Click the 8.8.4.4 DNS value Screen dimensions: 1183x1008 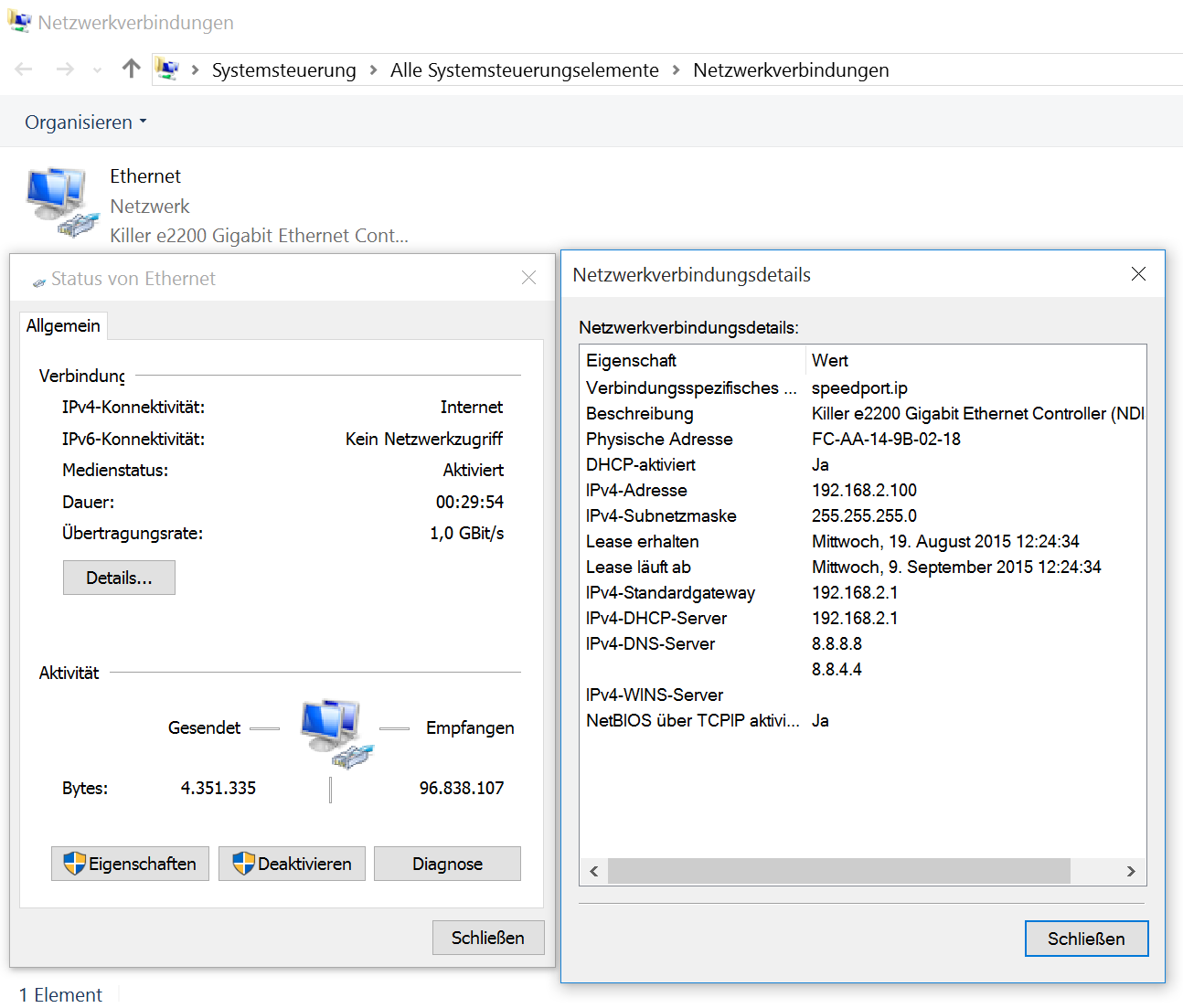click(x=837, y=669)
